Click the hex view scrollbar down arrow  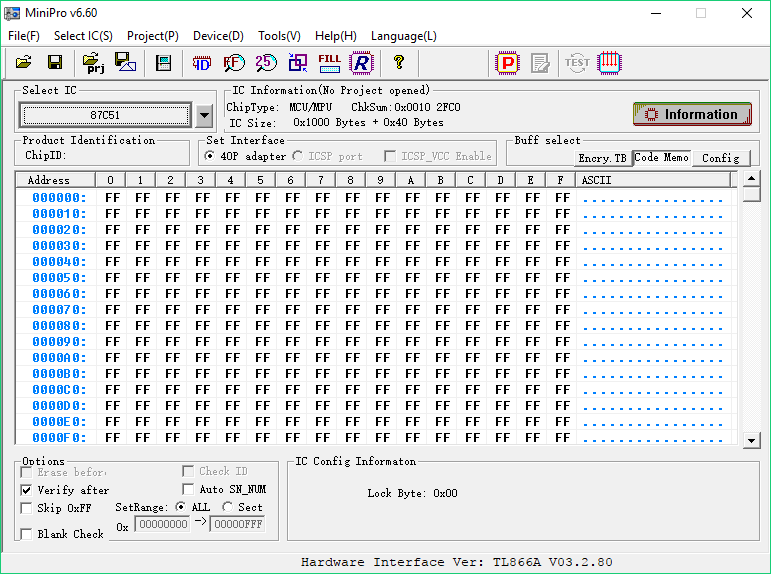[752, 439]
